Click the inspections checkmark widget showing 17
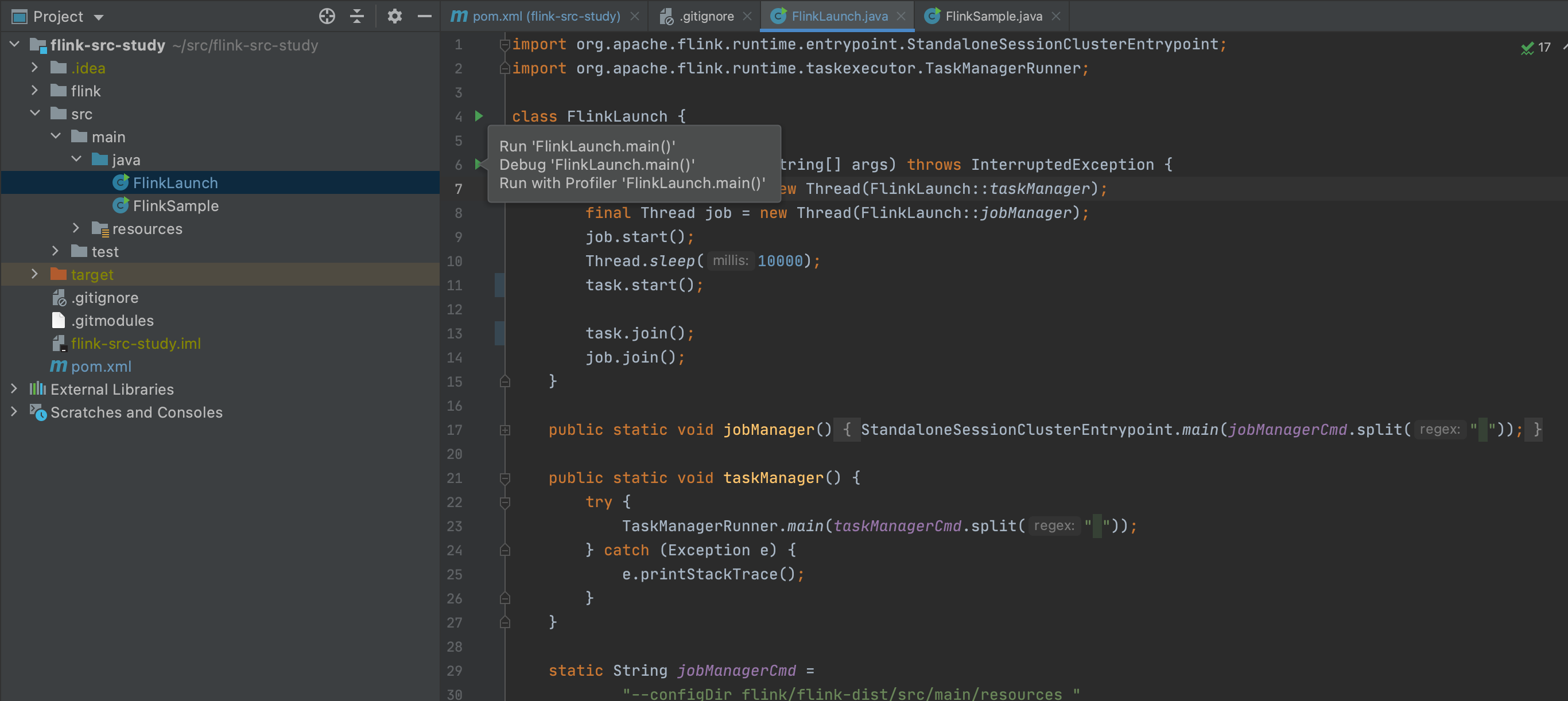Screen dimensions: 1568x701 (1535, 48)
